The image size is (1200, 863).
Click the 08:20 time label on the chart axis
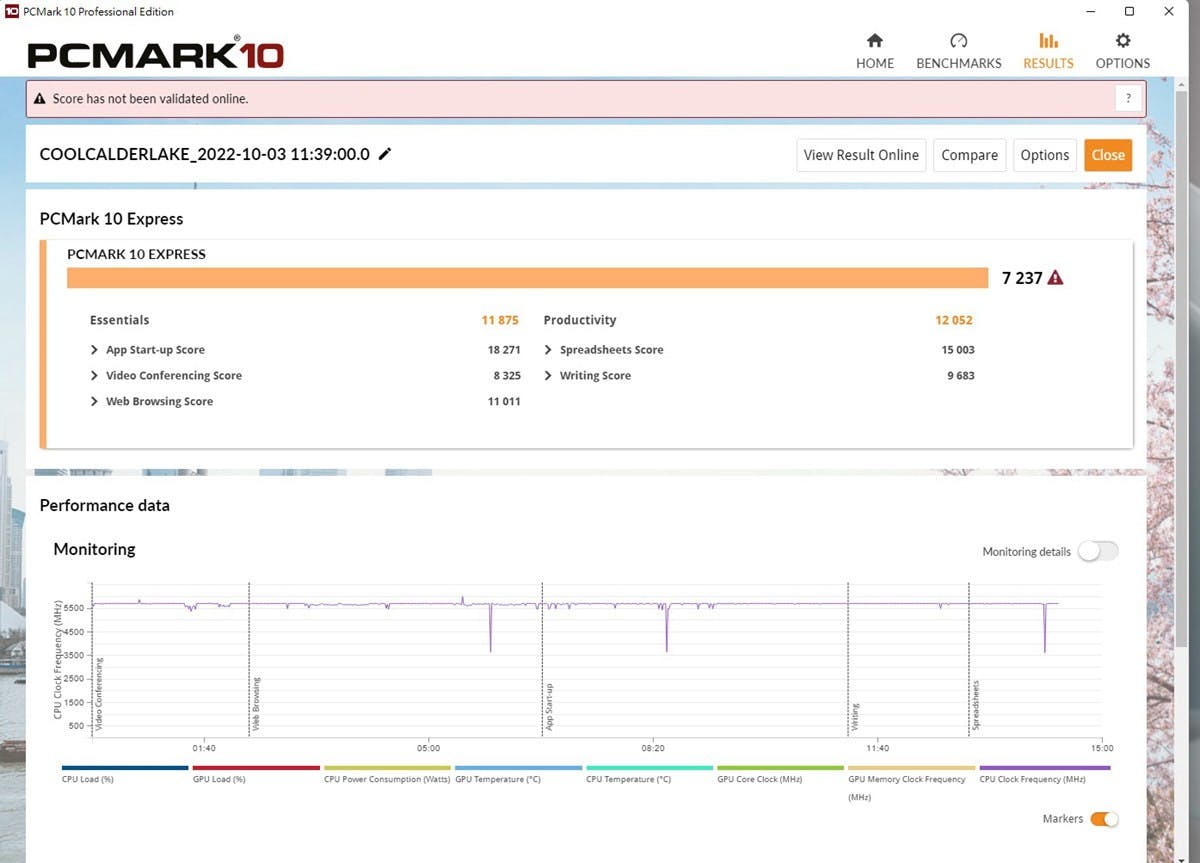pyautogui.click(x=653, y=748)
